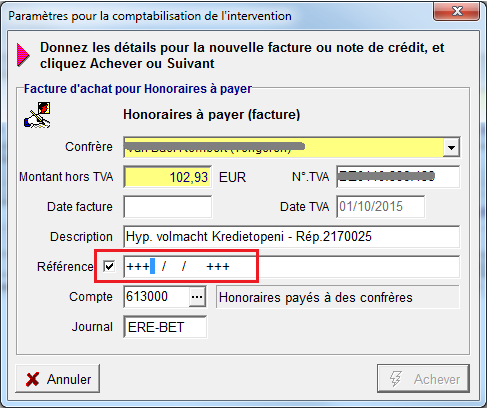The width and height of the screenshot is (488, 409).
Task: Click the red X icon on Annuler
Action: (x=33, y=379)
